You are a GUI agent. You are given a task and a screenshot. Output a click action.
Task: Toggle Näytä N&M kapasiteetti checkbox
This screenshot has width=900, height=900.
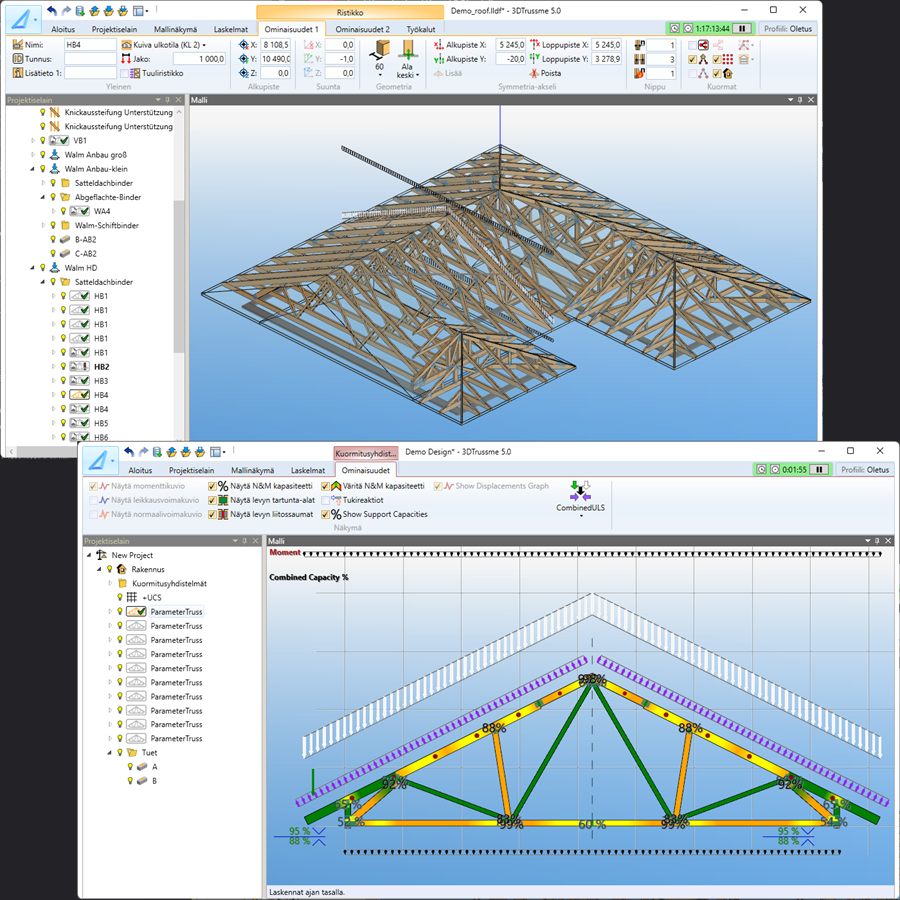click(x=212, y=486)
